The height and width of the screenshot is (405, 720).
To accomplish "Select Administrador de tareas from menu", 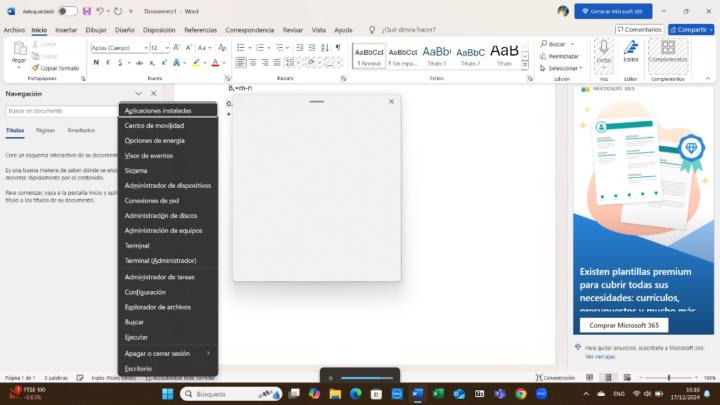I will (x=159, y=276).
